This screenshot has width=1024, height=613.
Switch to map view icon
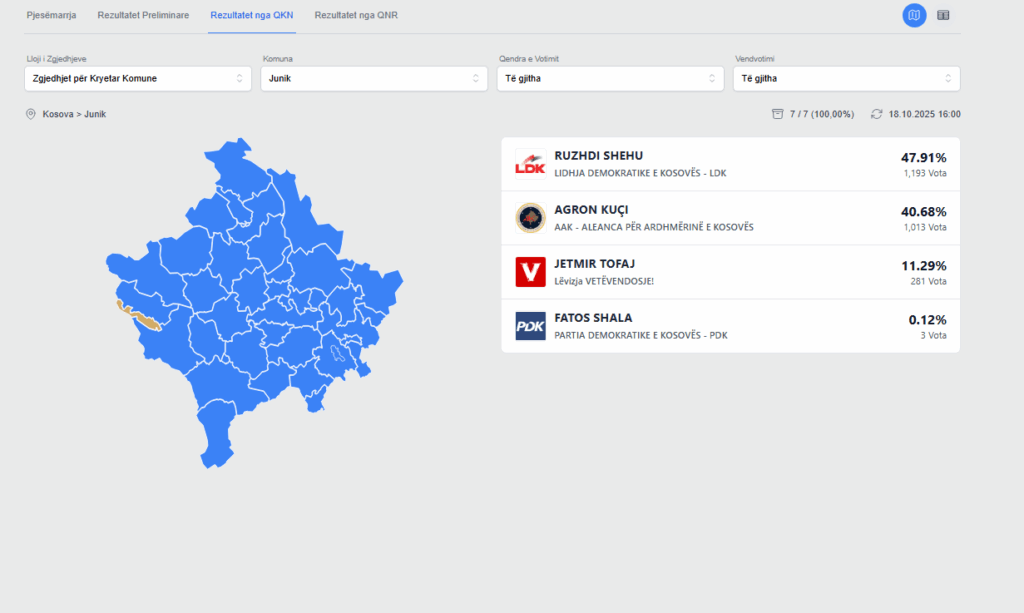(x=914, y=15)
